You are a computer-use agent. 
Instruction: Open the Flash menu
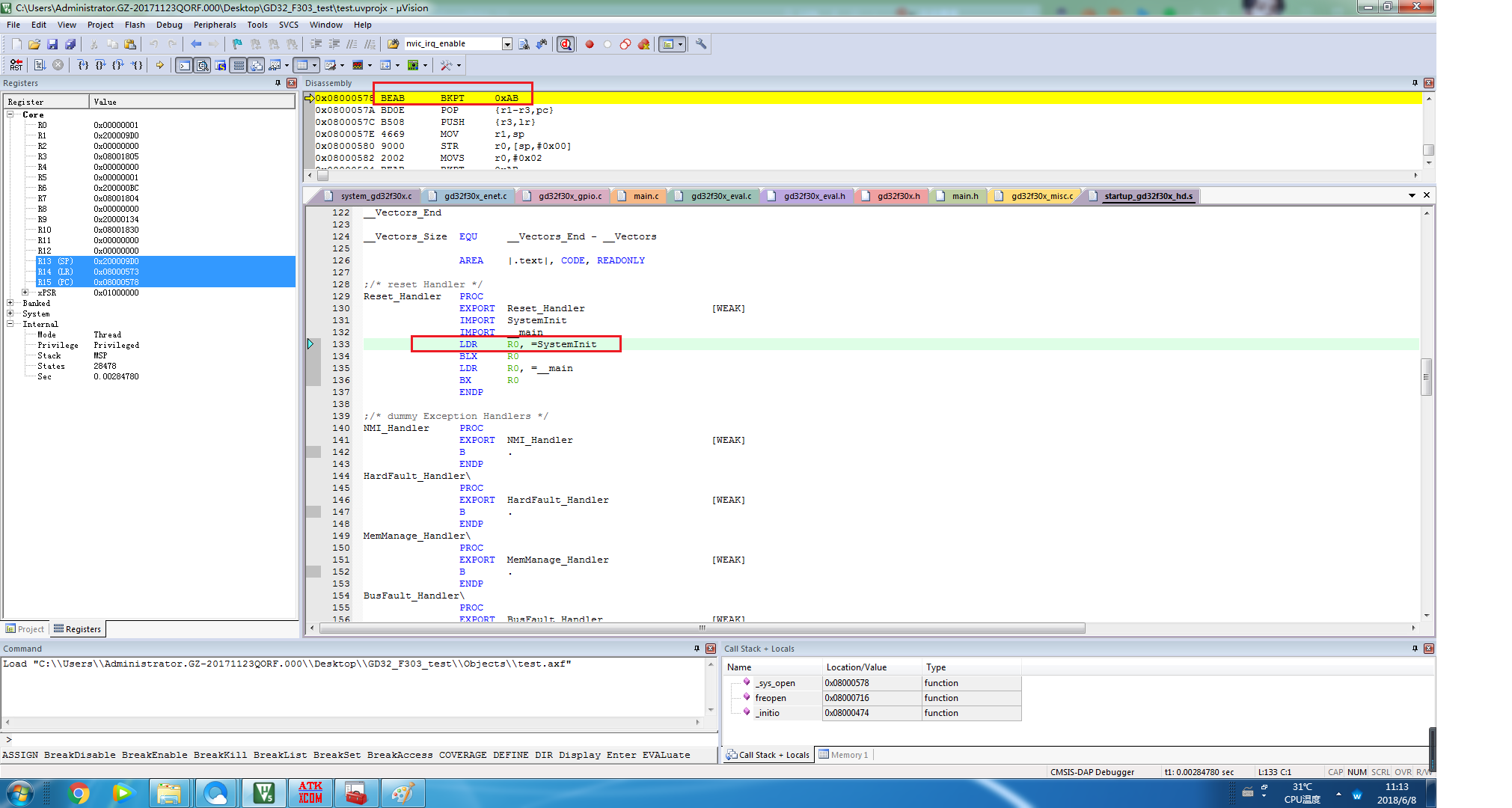pos(135,25)
